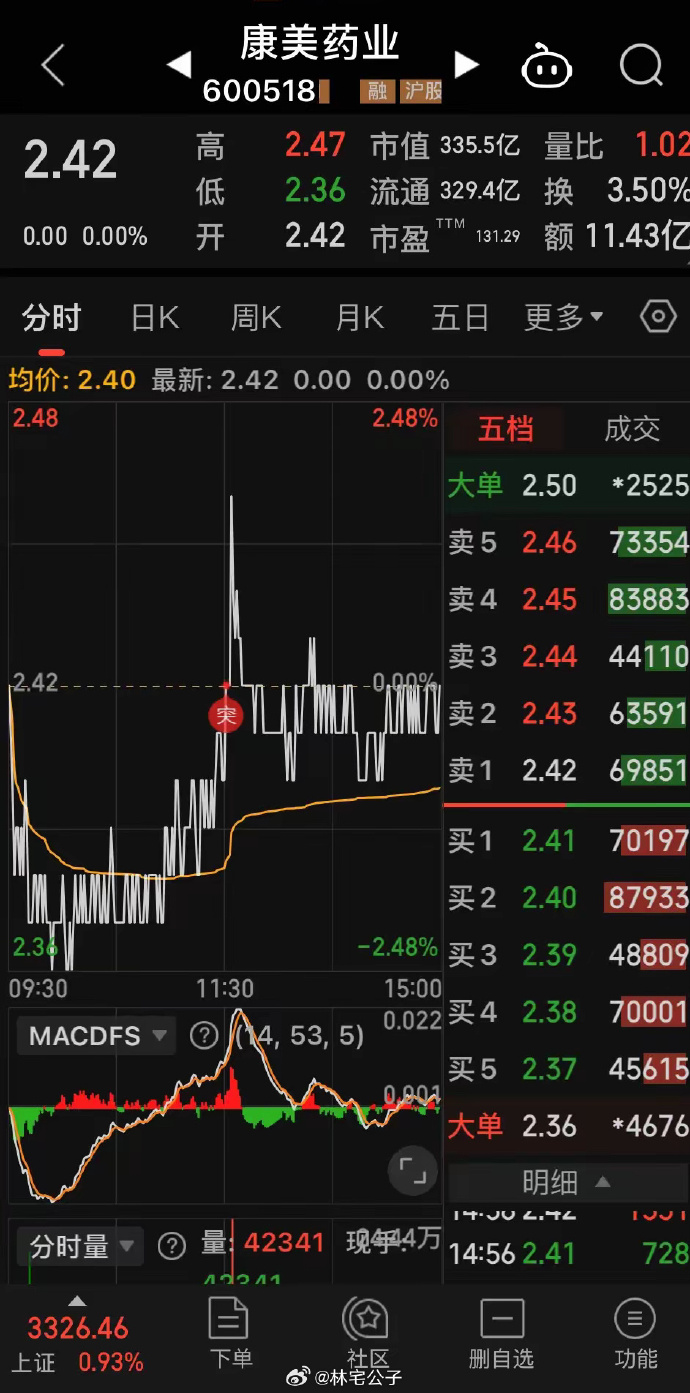Tap the 大单 2.36 row
The height and width of the screenshot is (1393, 690).
point(567,1125)
